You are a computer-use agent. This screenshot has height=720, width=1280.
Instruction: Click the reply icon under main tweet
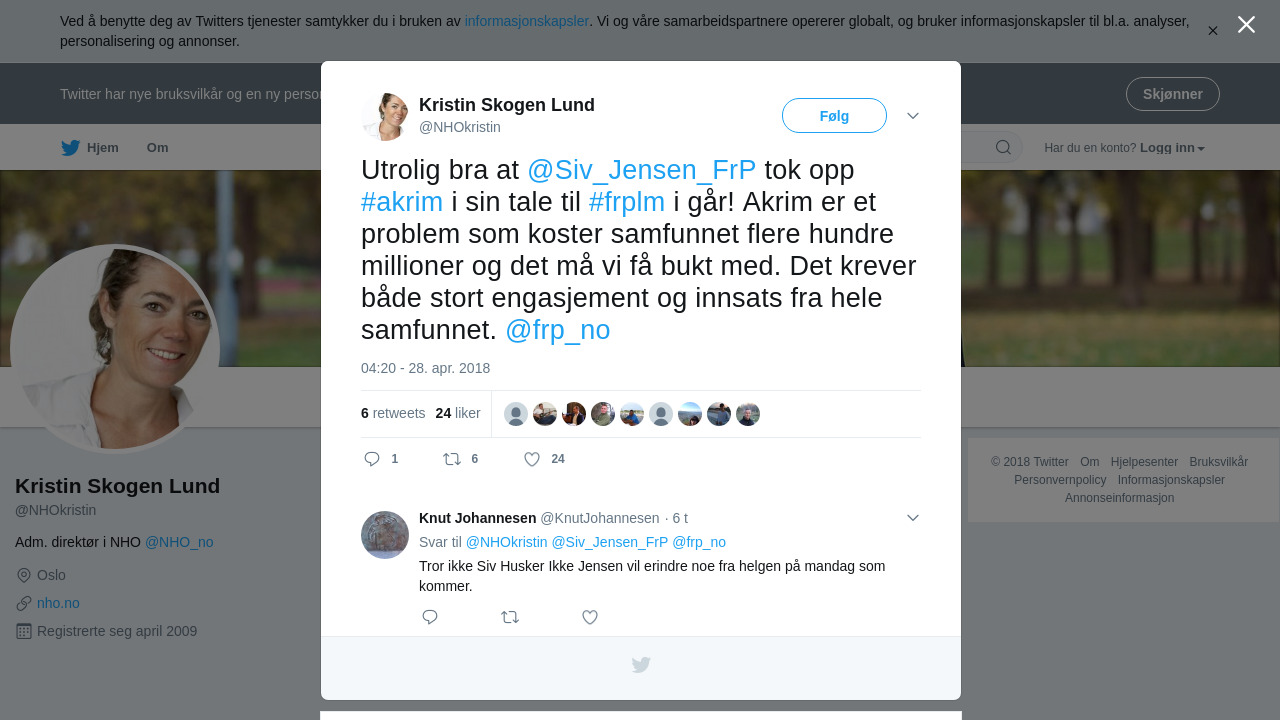pos(372,459)
